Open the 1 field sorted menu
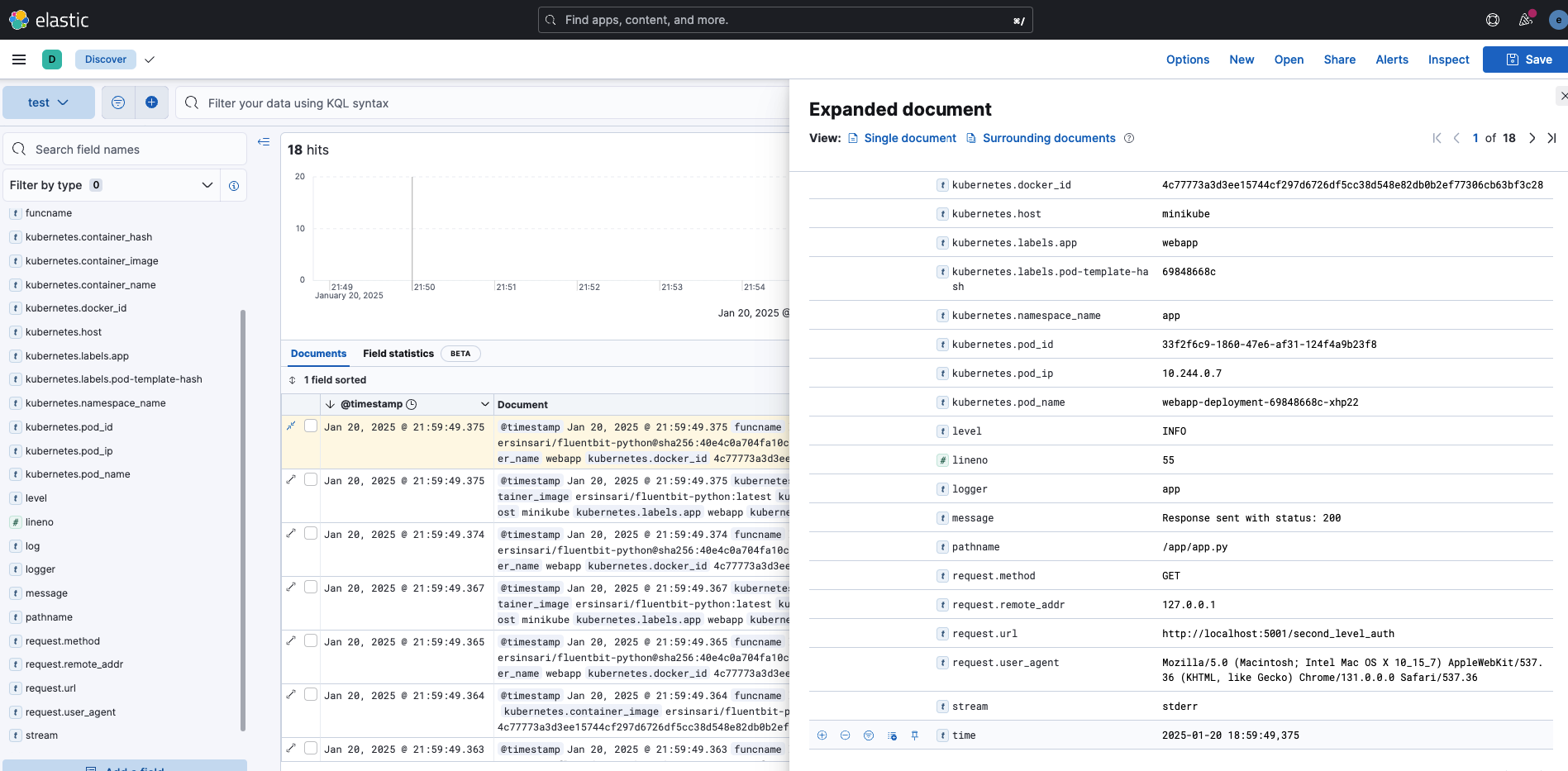 [327, 380]
